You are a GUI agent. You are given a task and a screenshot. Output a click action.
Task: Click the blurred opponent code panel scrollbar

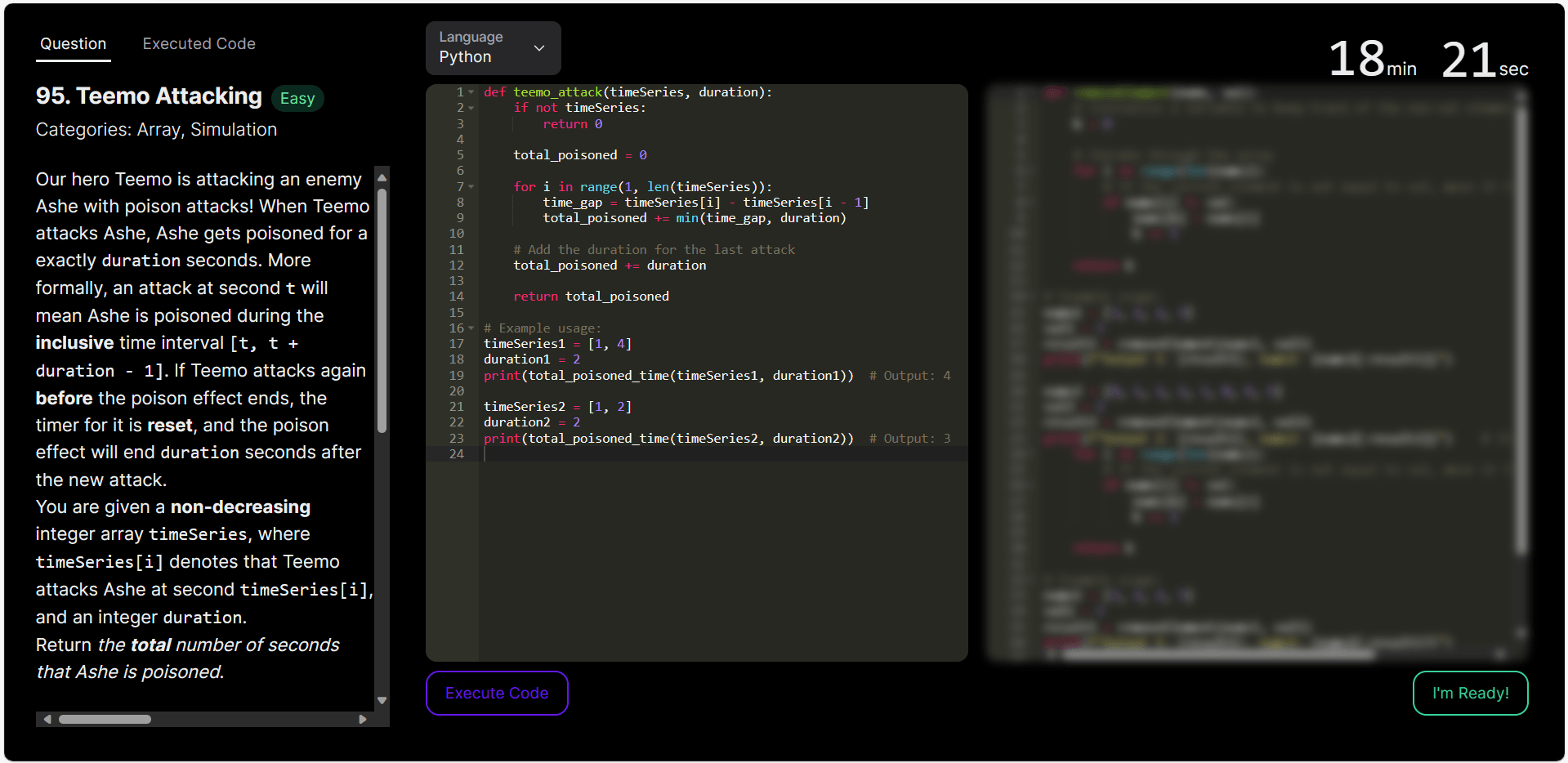[x=1521, y=327]
